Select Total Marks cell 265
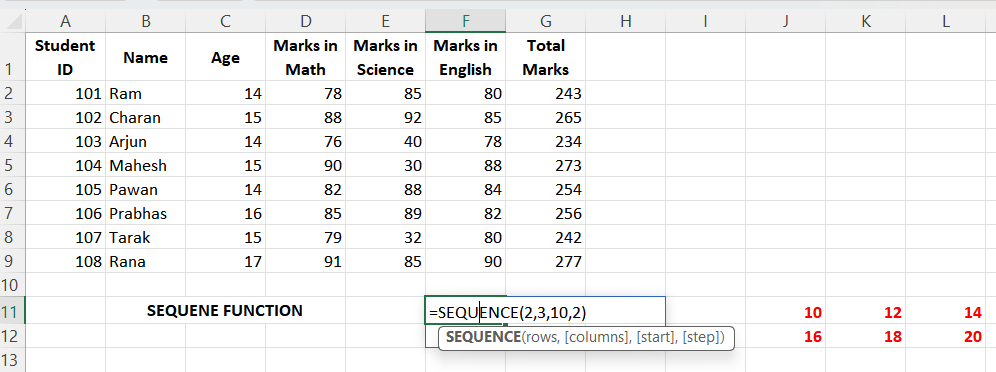Screen dimensions: 996x372 point(546,117)
